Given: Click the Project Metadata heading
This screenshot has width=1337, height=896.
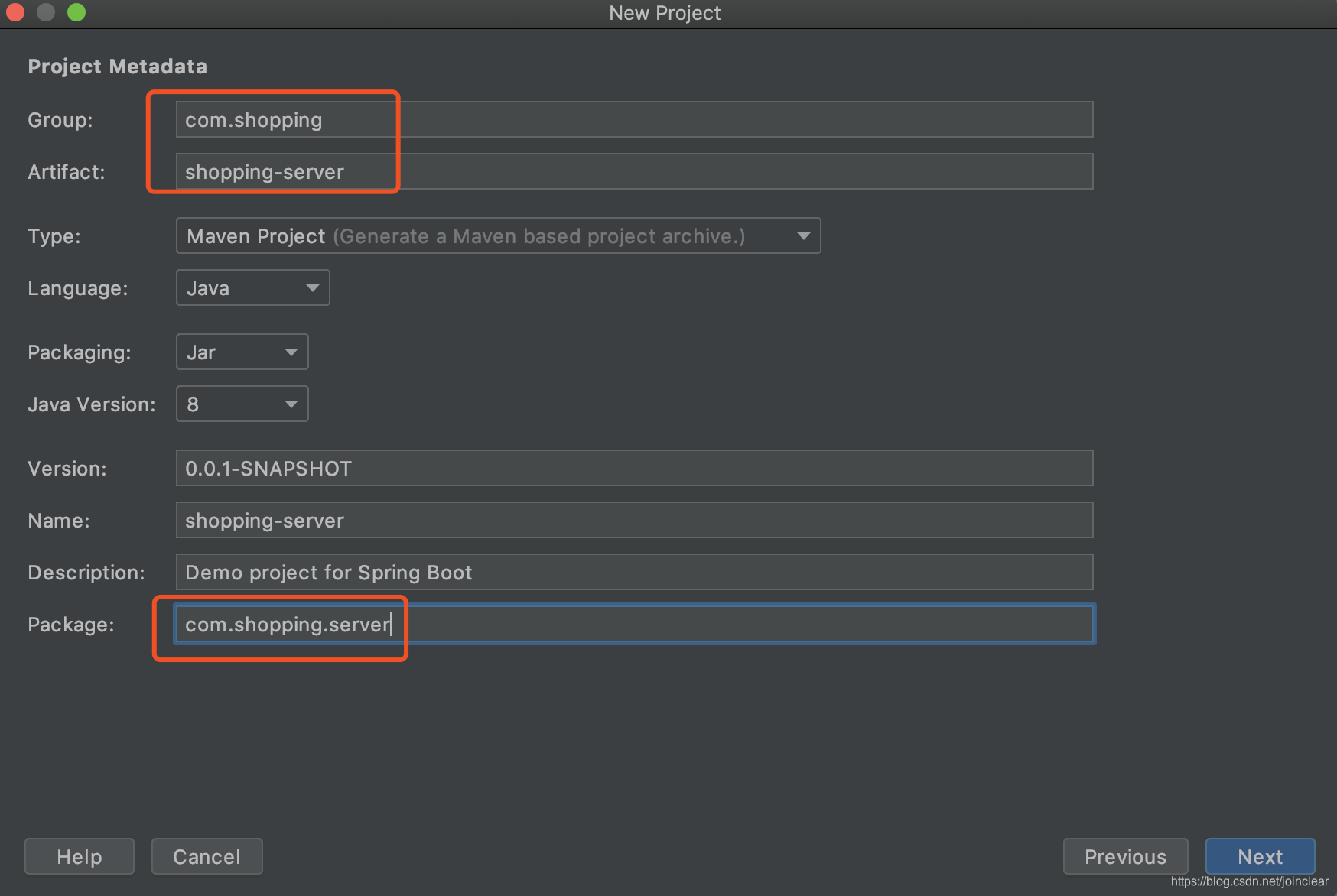Looking at the screenshot, I should pyautogui.click(x=117, y=67).
